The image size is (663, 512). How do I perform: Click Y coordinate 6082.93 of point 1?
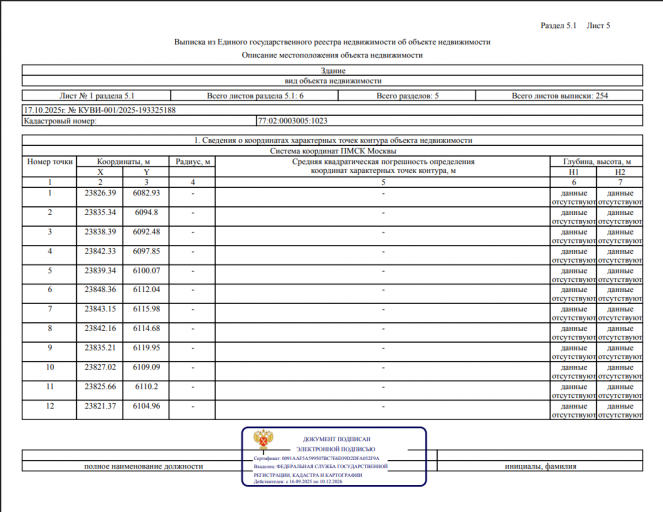pyautogui.click(x=146, y=193)
